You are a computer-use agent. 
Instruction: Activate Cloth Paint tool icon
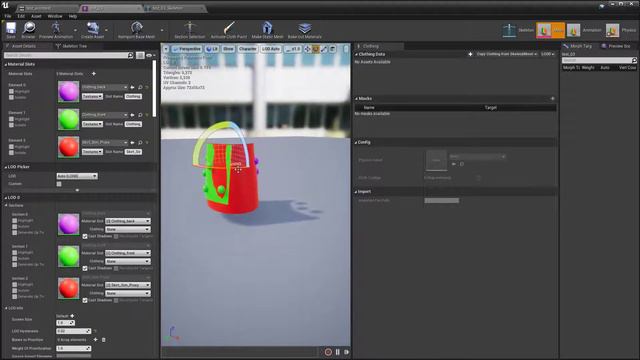tap(229, 28)
